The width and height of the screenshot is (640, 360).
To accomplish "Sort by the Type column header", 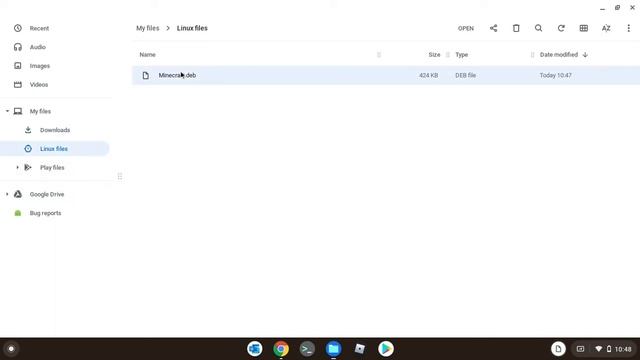I will pyautogui.click(x=462, y=55).
